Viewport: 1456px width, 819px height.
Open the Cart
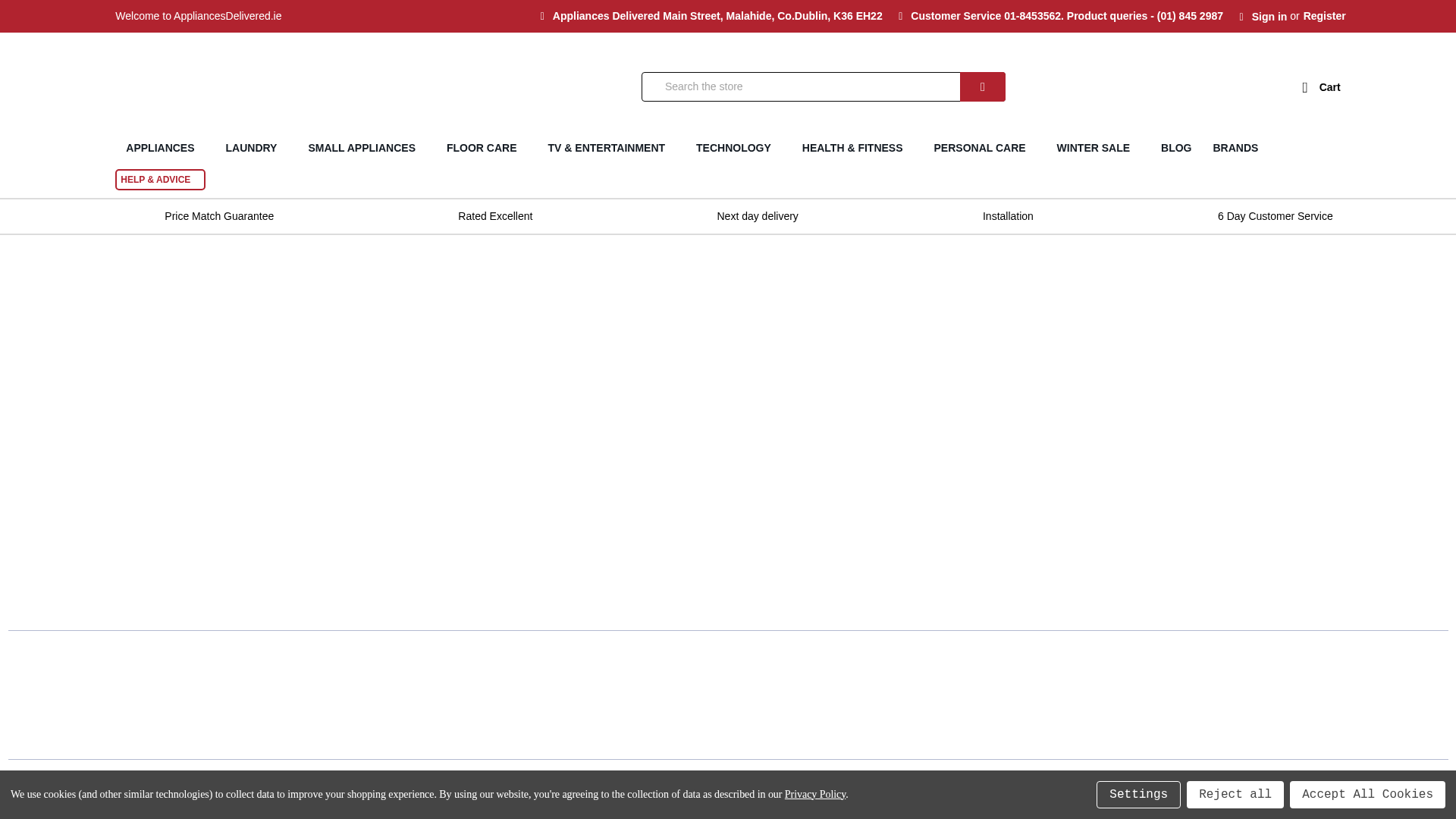tap(1321, 87)
